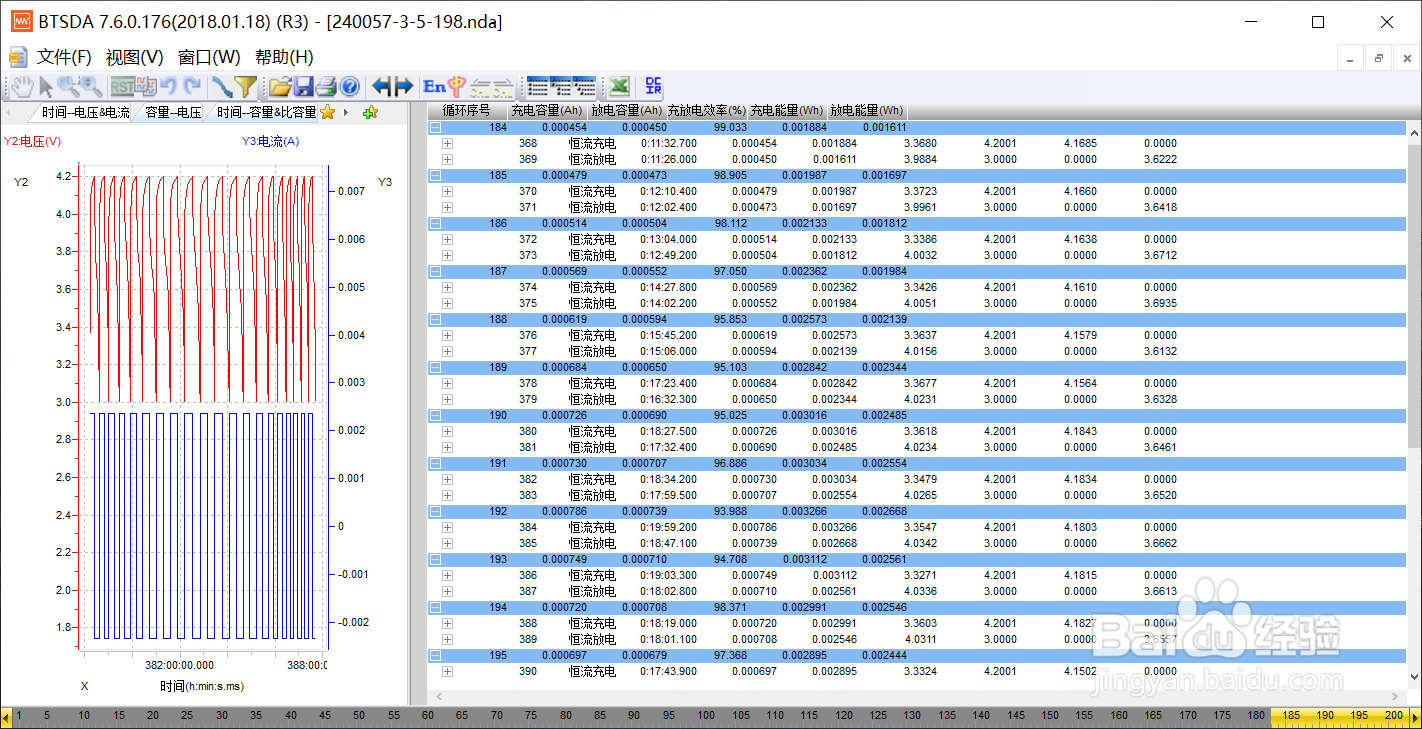The image size is (1422, 729).
Task: Click the 充电能量(Wh) column header
Action: [x=787, y=111]
